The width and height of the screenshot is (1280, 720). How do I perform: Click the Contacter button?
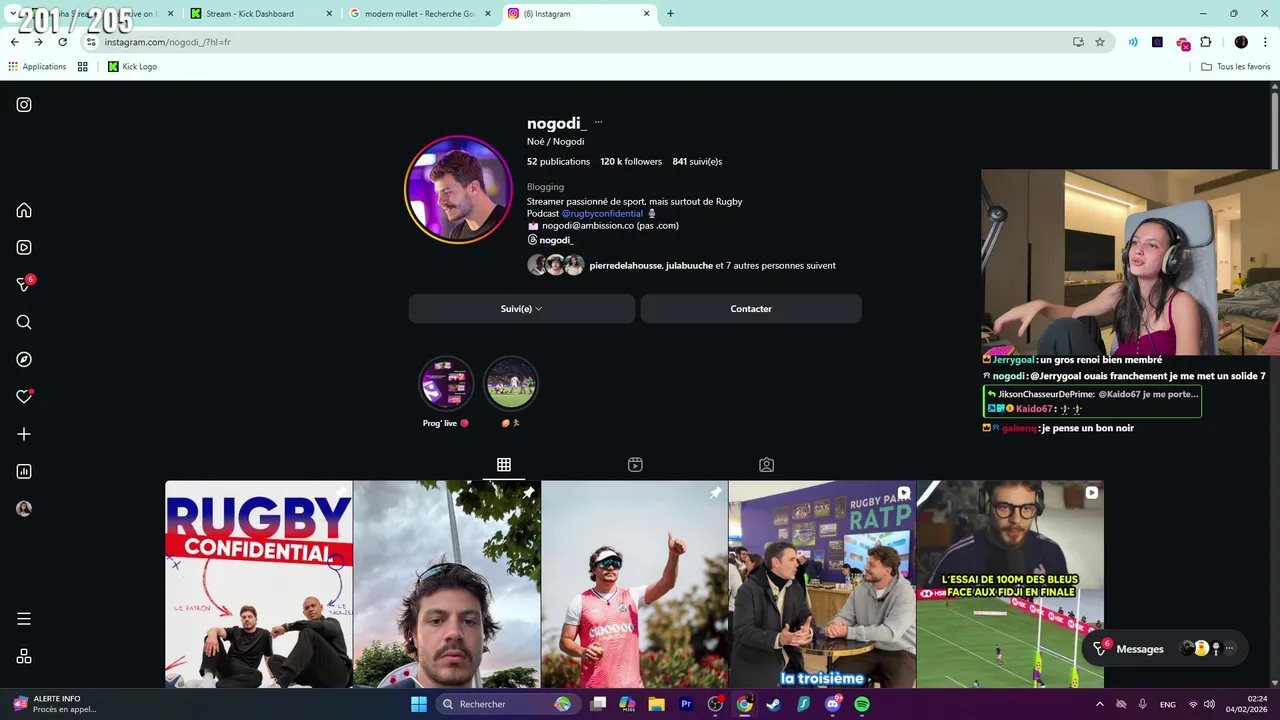click(x=751, y=309)
